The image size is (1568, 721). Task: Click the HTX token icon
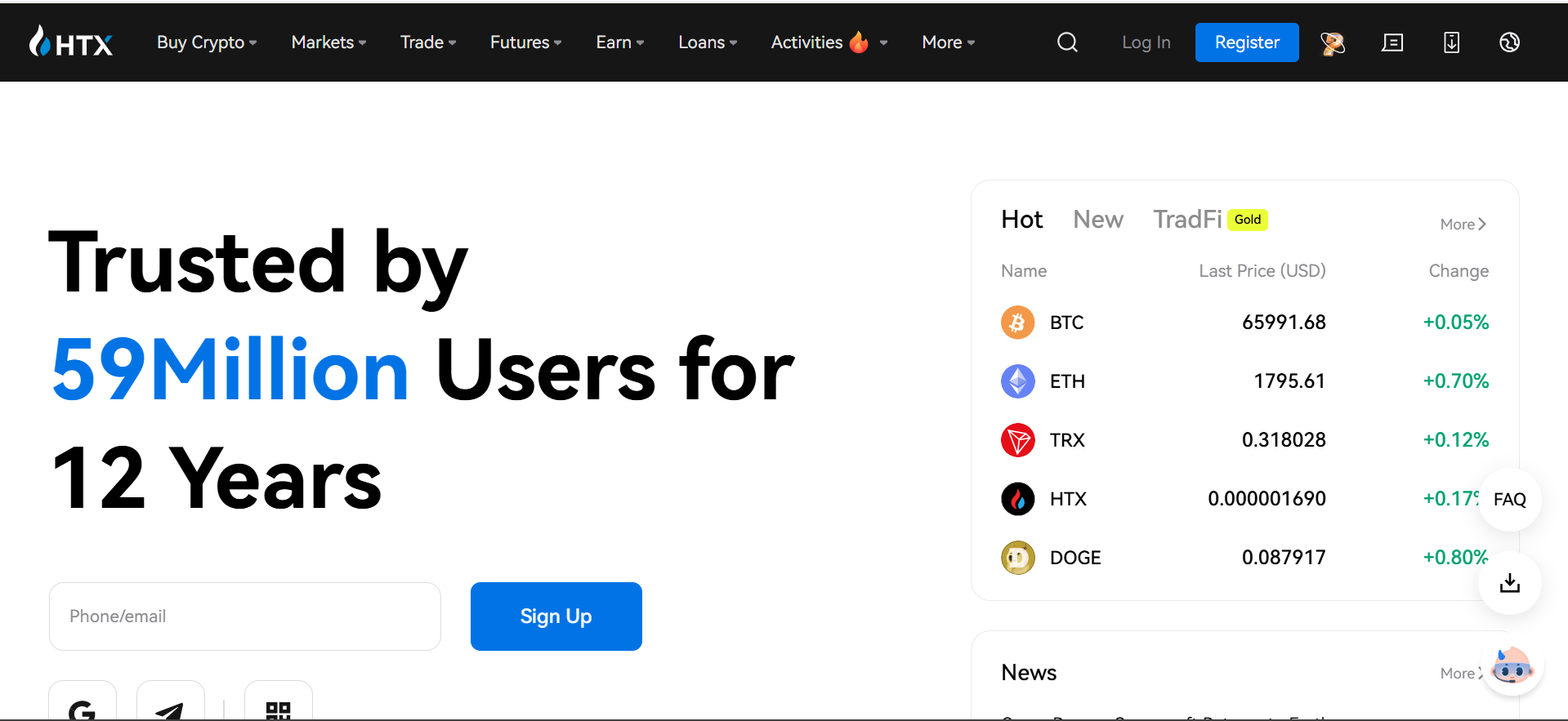1017,499
